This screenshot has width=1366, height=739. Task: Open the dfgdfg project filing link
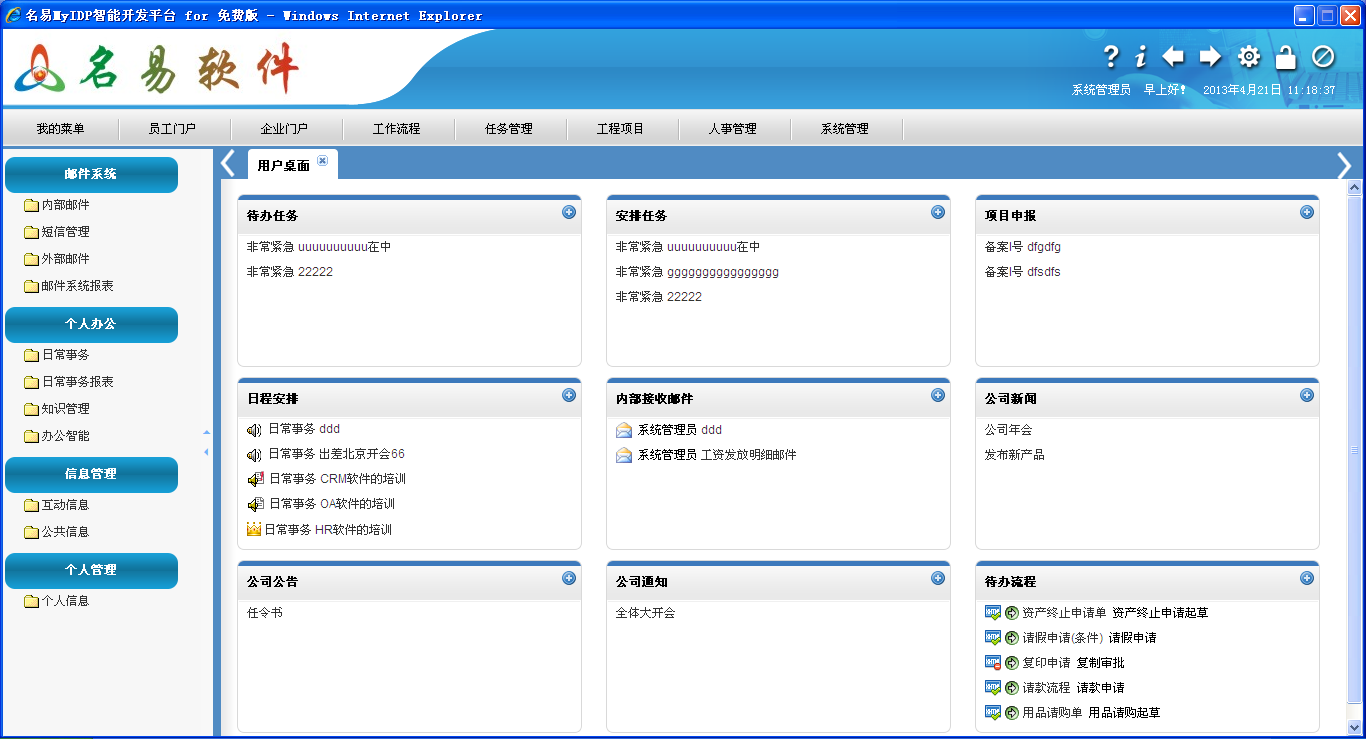(x=1045, y=246)
